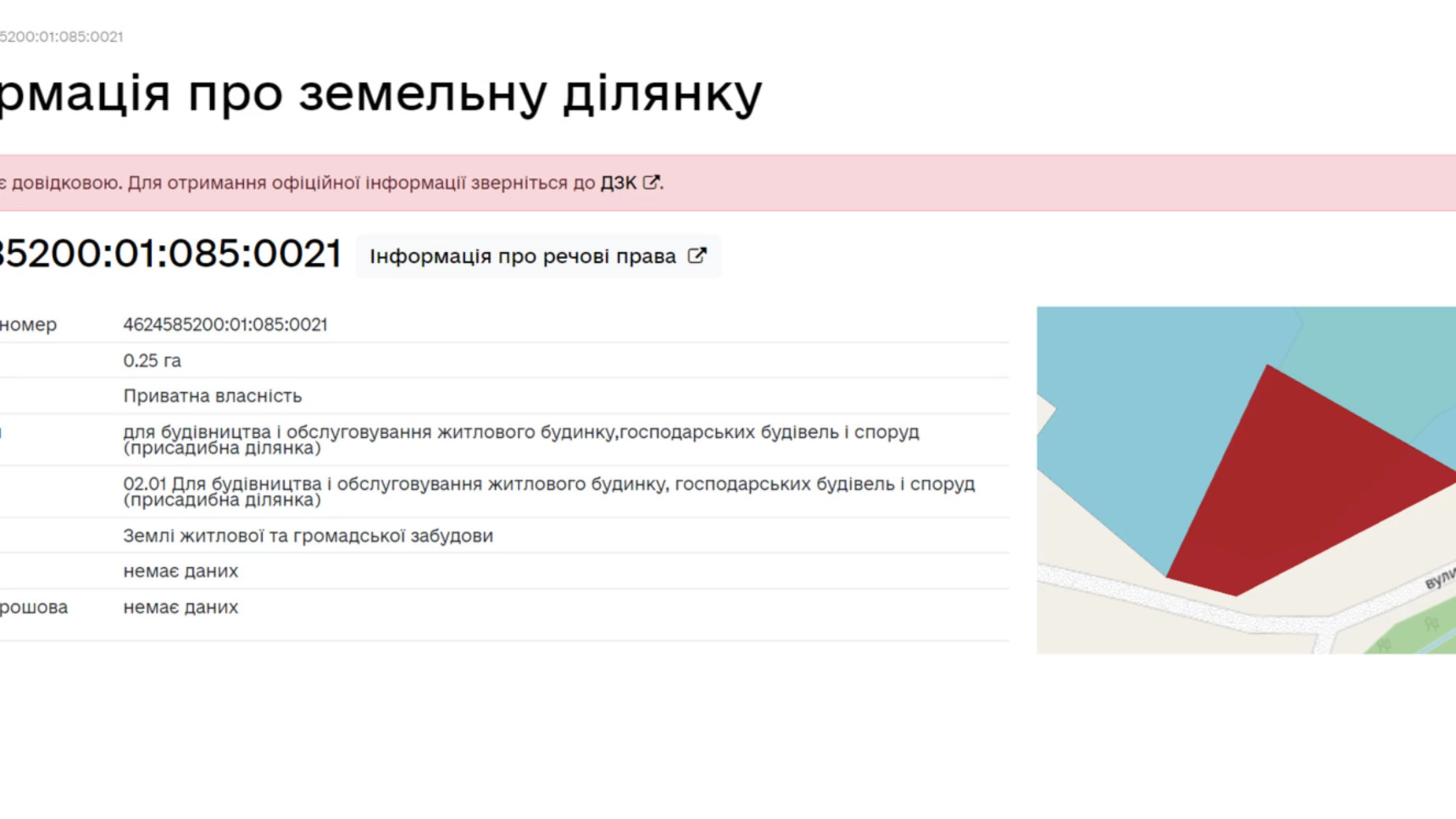Click the large cadastral number heading
This screenshot has width=1456, height=819.
171,254
